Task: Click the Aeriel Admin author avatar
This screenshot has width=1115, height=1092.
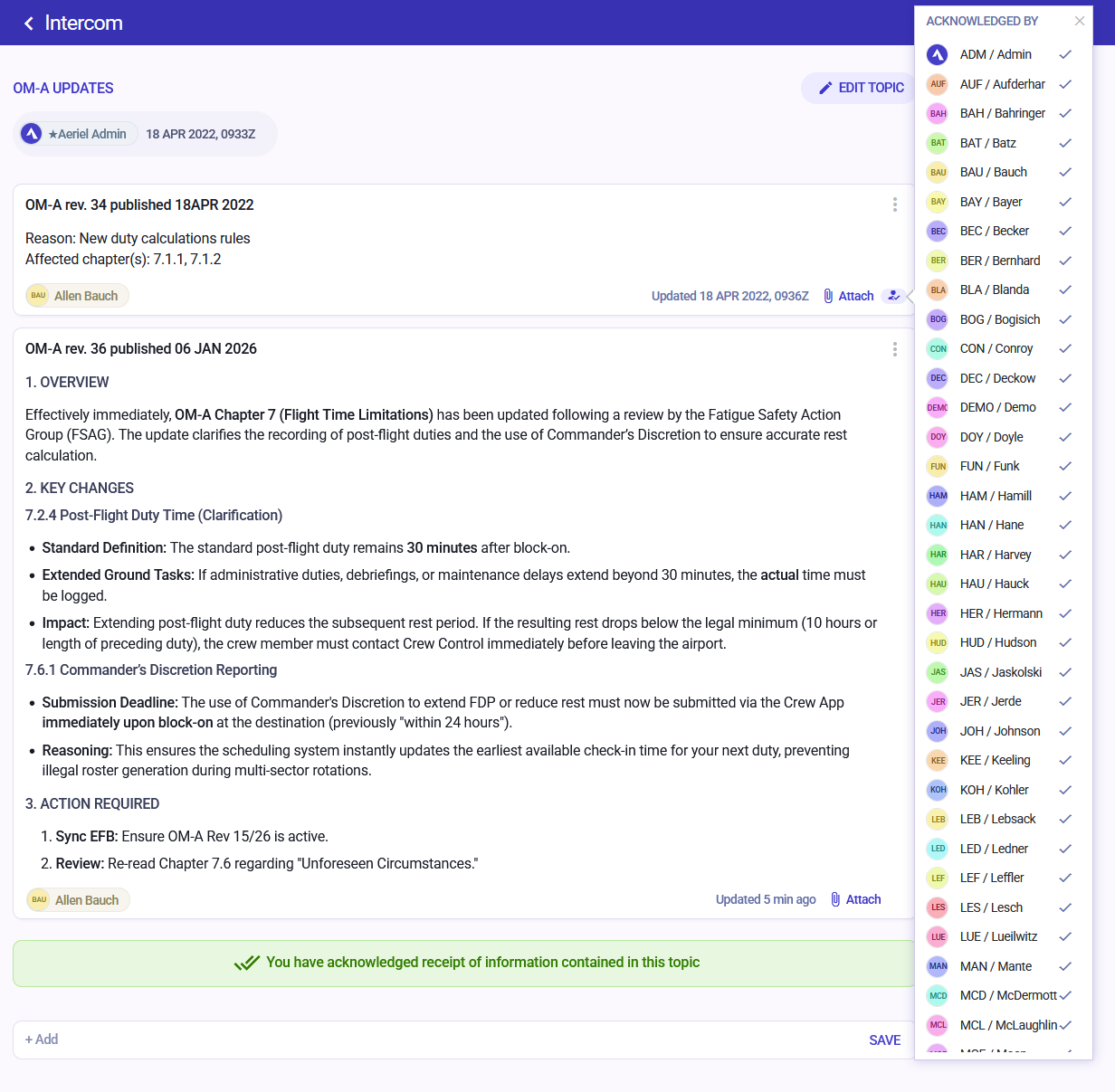Action: (32, 134)
